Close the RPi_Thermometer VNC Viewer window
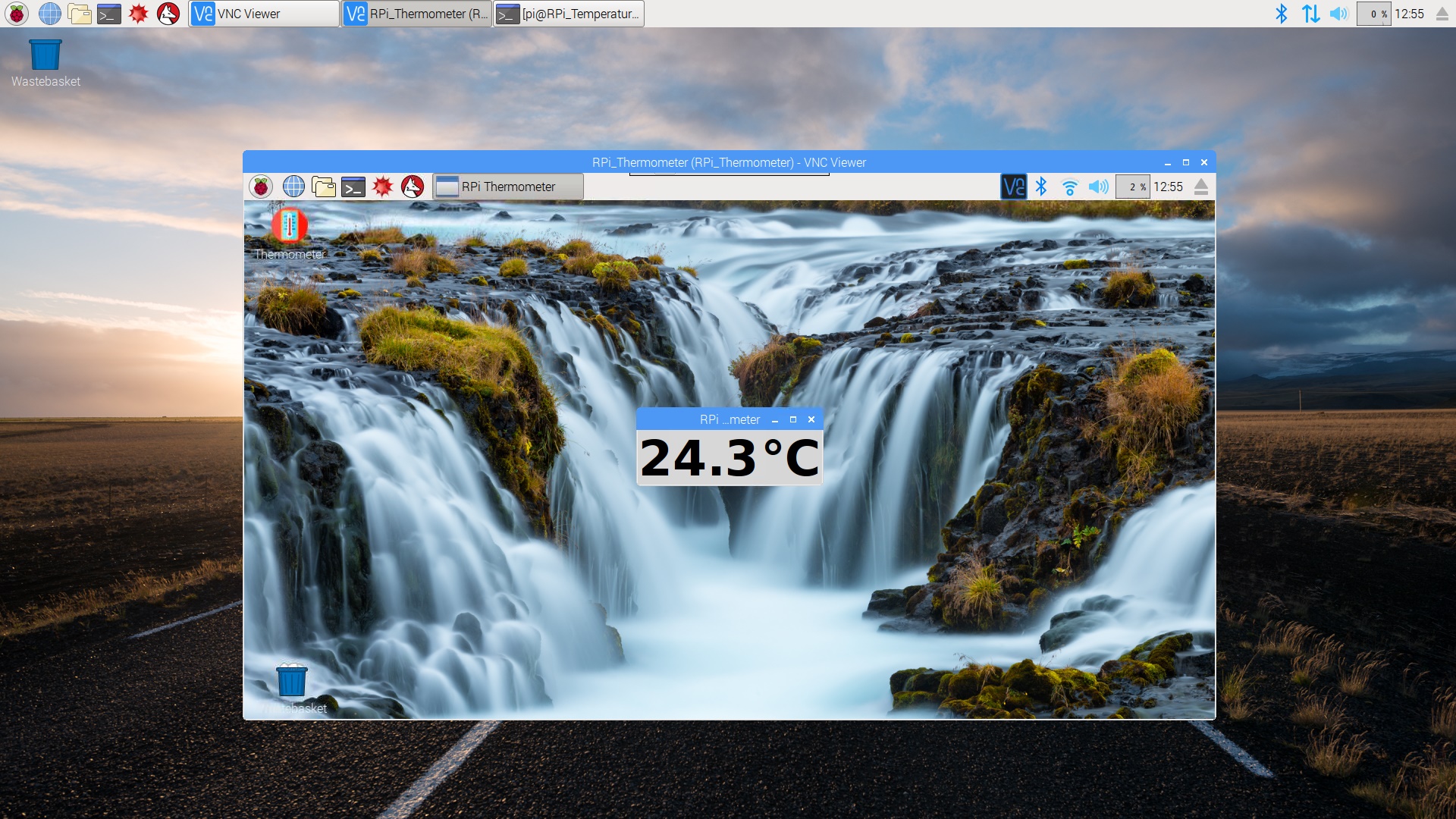 pos(1204,162)
